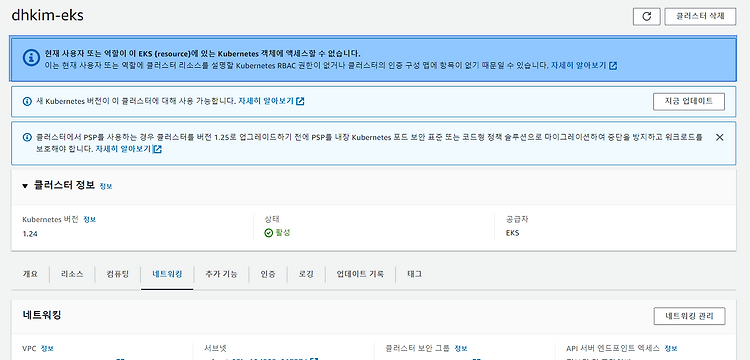
Task: Open 정보 link next to VPC
Action: (47, 349)
